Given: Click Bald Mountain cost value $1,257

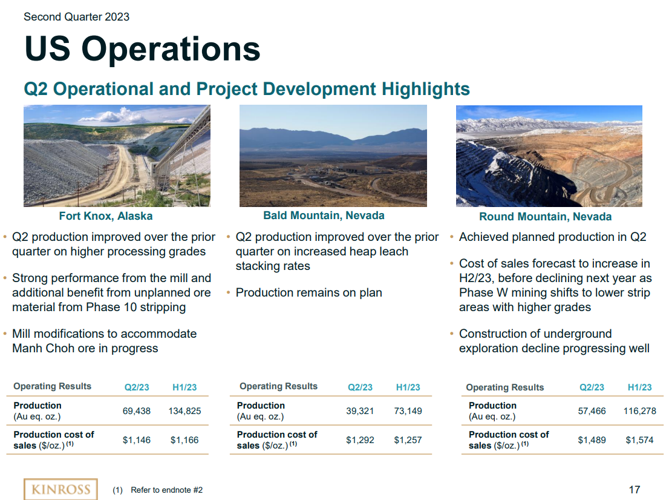Looking at the screenshot, I should (408, 440).
